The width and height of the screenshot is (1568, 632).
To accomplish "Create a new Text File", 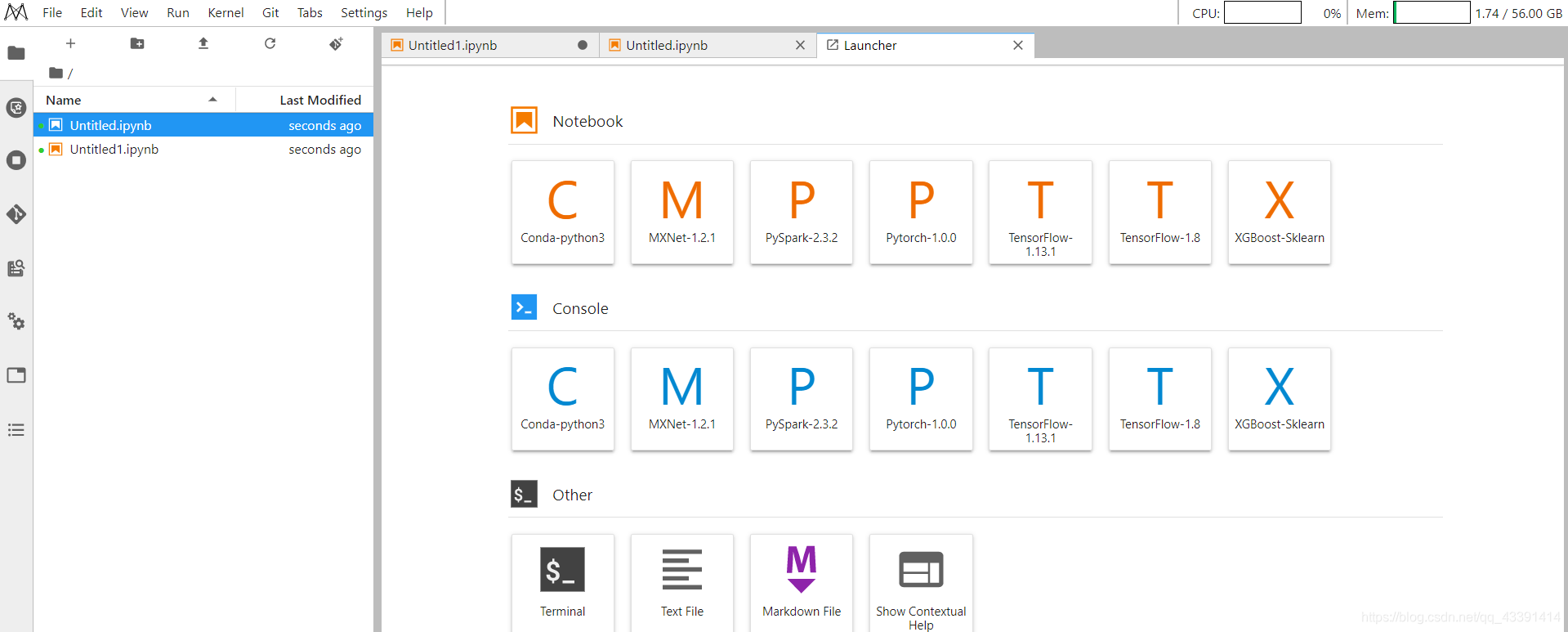I will tap(682, 583).
